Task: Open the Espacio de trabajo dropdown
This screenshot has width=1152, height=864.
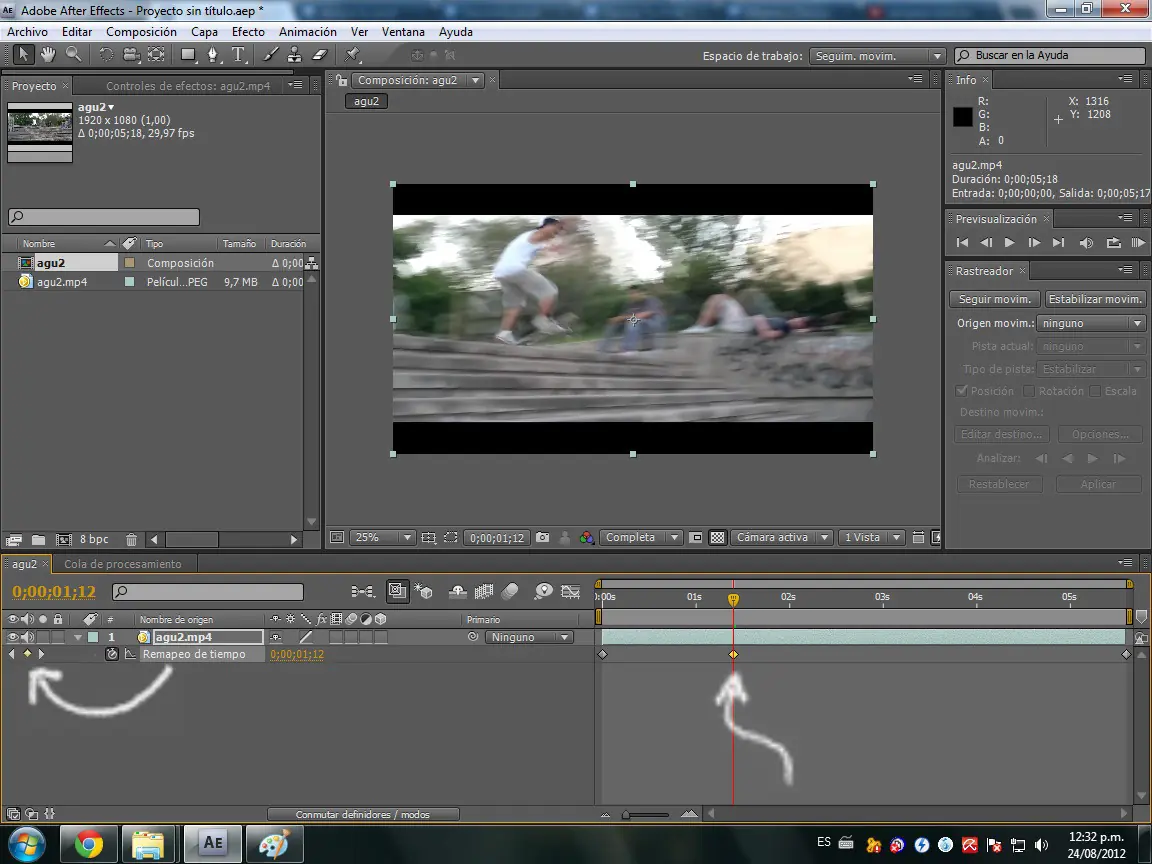Action: click(876, 56)
